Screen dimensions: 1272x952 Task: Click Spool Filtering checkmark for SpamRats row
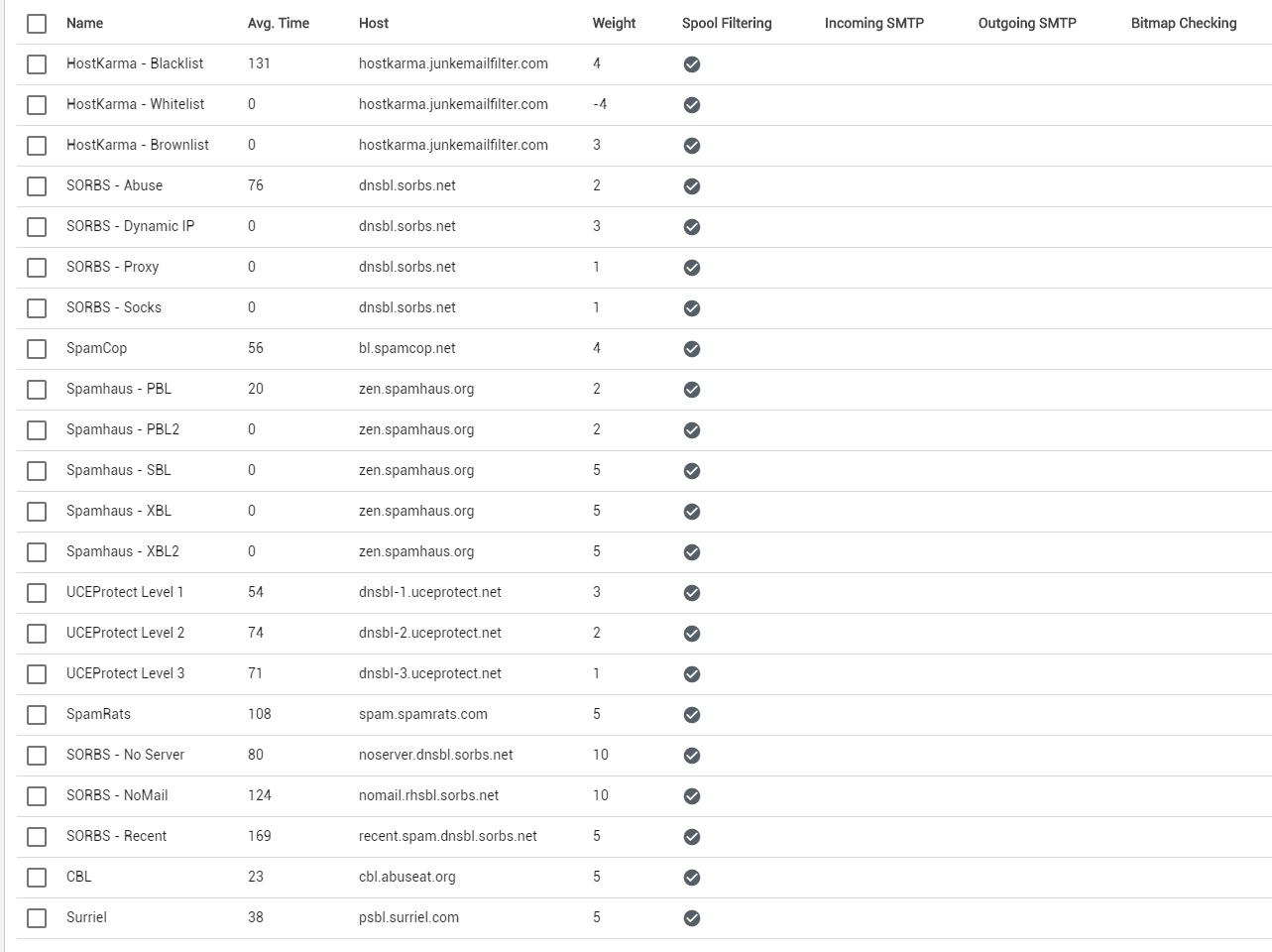[692, 715]
